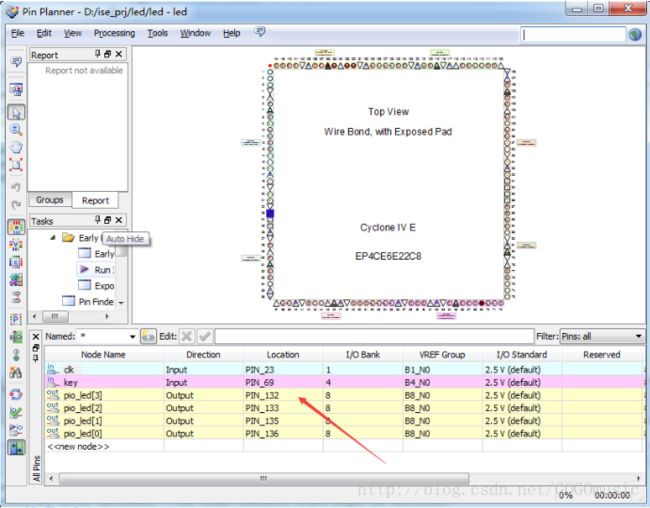Image resolution: width=650 pixels, height=508 pixels.
Task: Open the Named filter dropdown
Action: pos(132,336)
